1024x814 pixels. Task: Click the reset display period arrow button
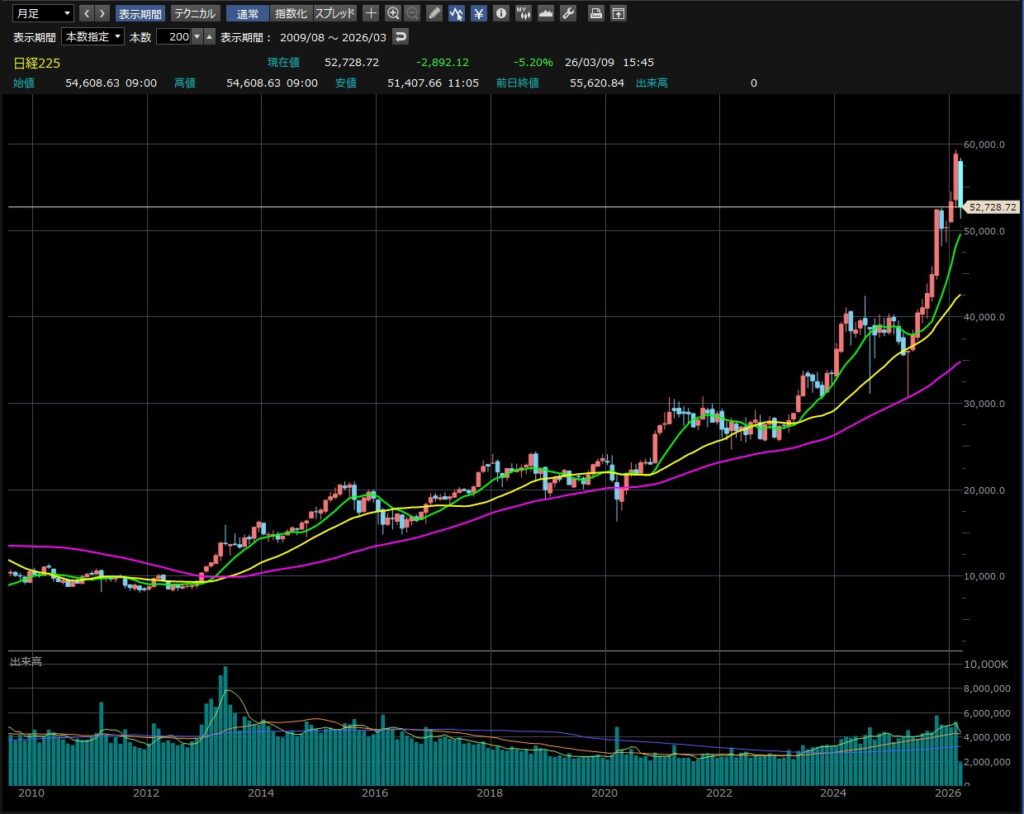[400, 36]
